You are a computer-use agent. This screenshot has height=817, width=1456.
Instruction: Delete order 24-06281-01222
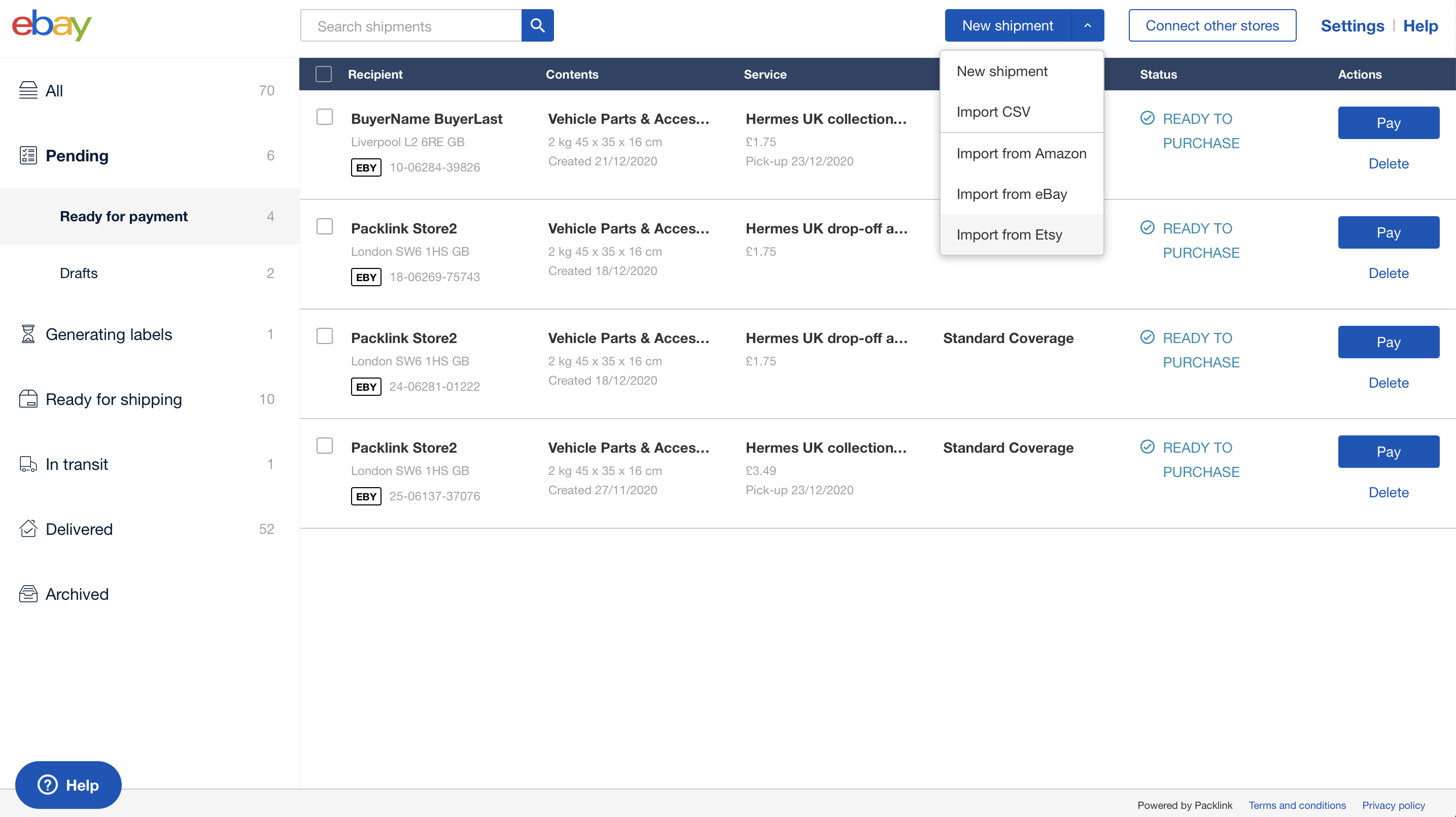(x=1389, y=383)
